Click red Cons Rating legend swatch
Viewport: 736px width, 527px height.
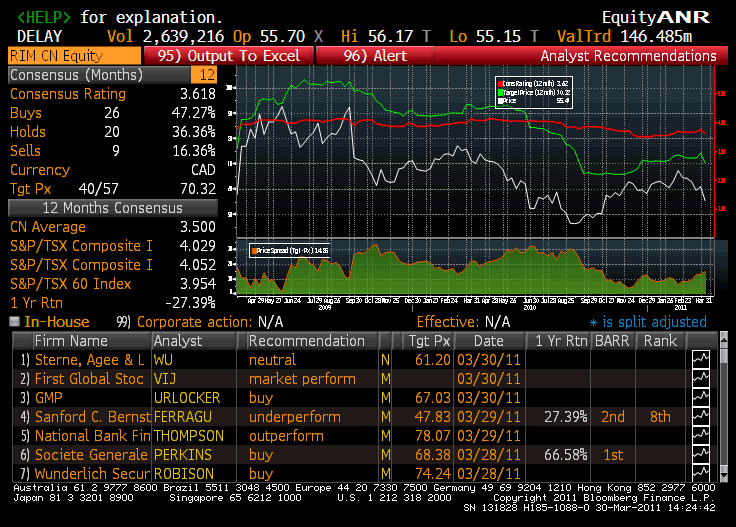(x=500, y=84)
